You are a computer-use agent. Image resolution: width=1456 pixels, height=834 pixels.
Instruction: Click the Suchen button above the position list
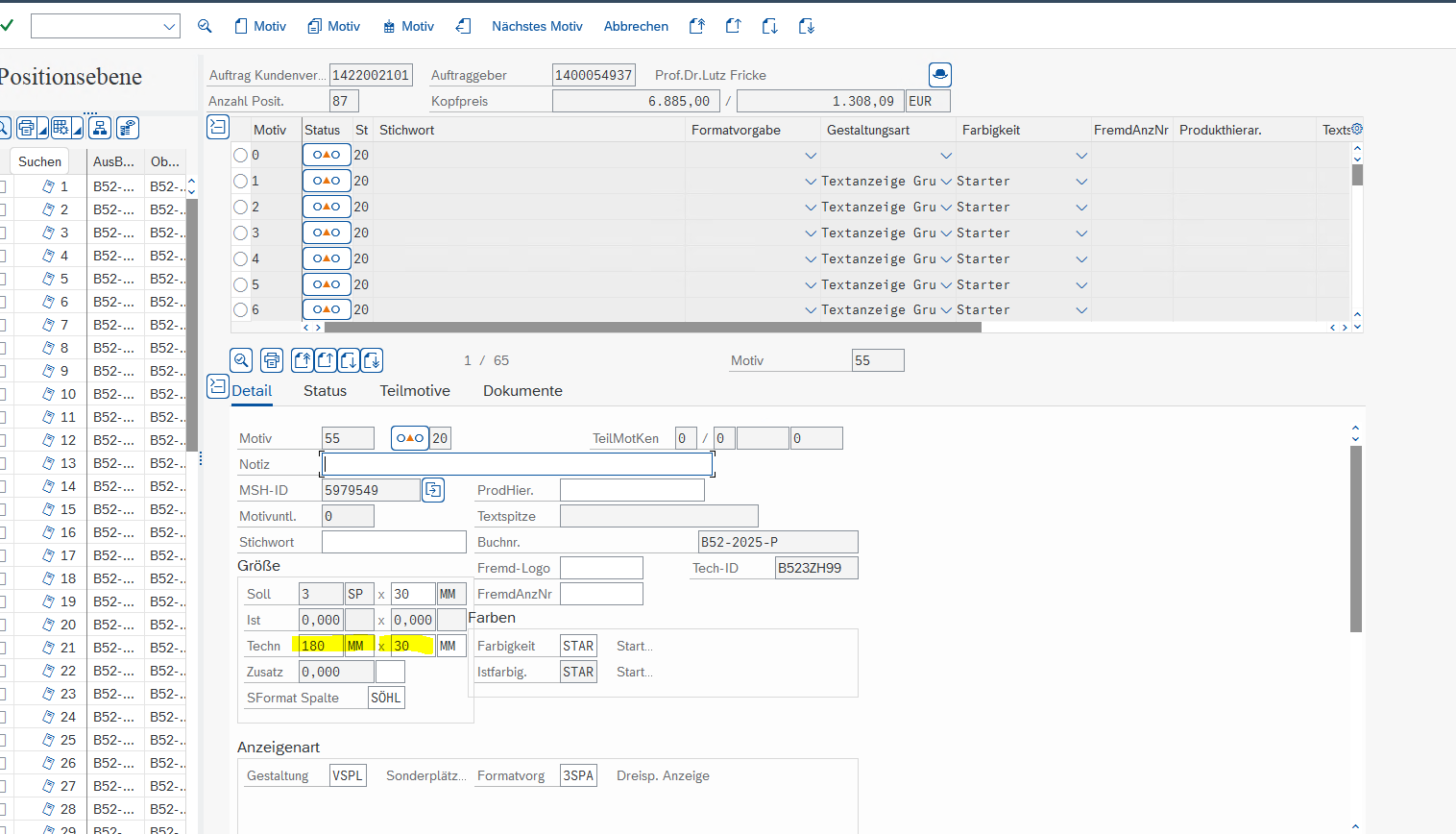(x=39, y=161)
